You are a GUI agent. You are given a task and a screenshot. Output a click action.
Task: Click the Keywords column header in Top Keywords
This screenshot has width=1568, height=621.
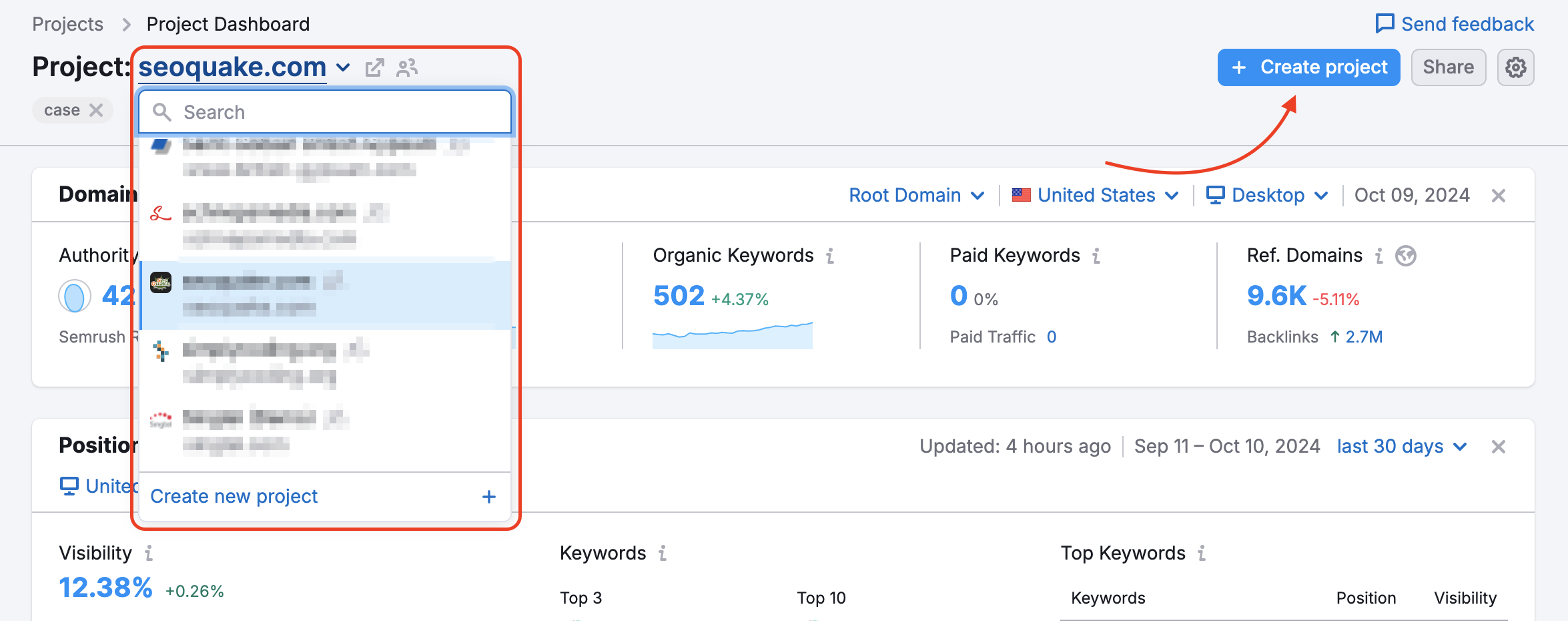pyautogui.click(x=1108, y=598)
